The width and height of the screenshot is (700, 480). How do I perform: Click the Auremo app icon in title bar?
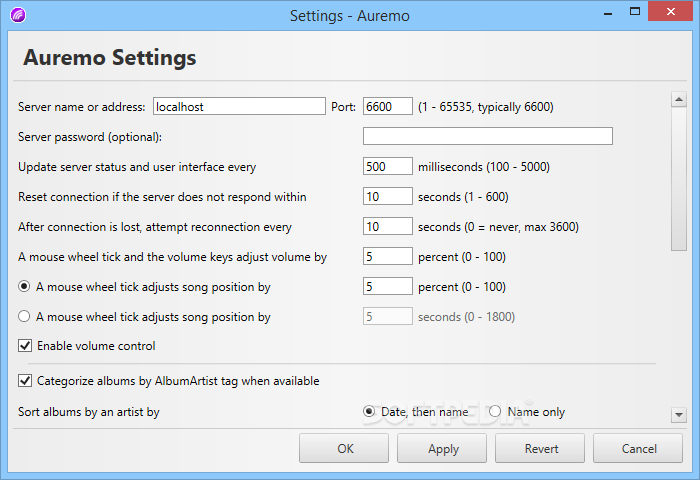[x=18, y=15]
